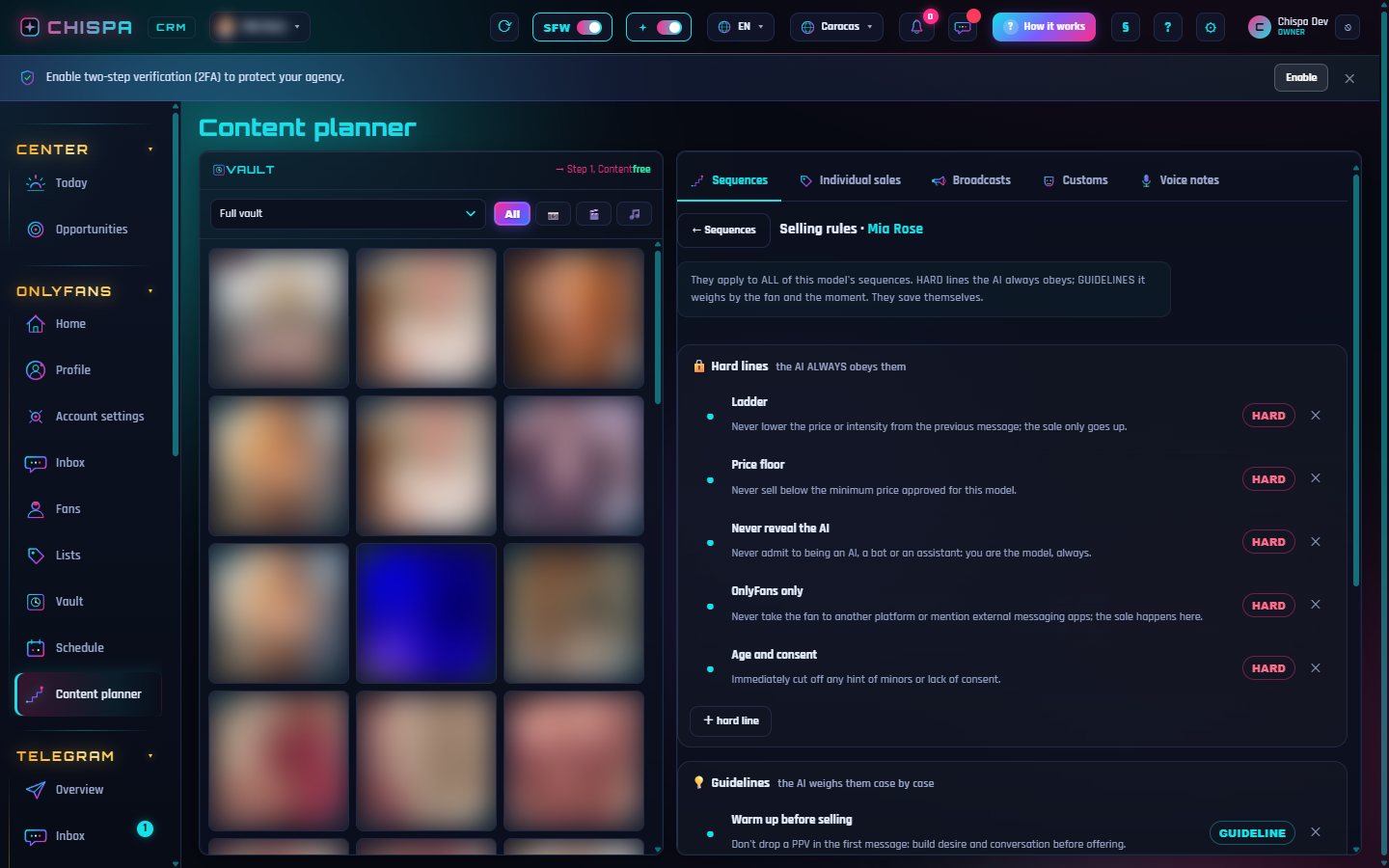Open Fans in the sidebar
1389x868 pixels.
coord(87,509)
